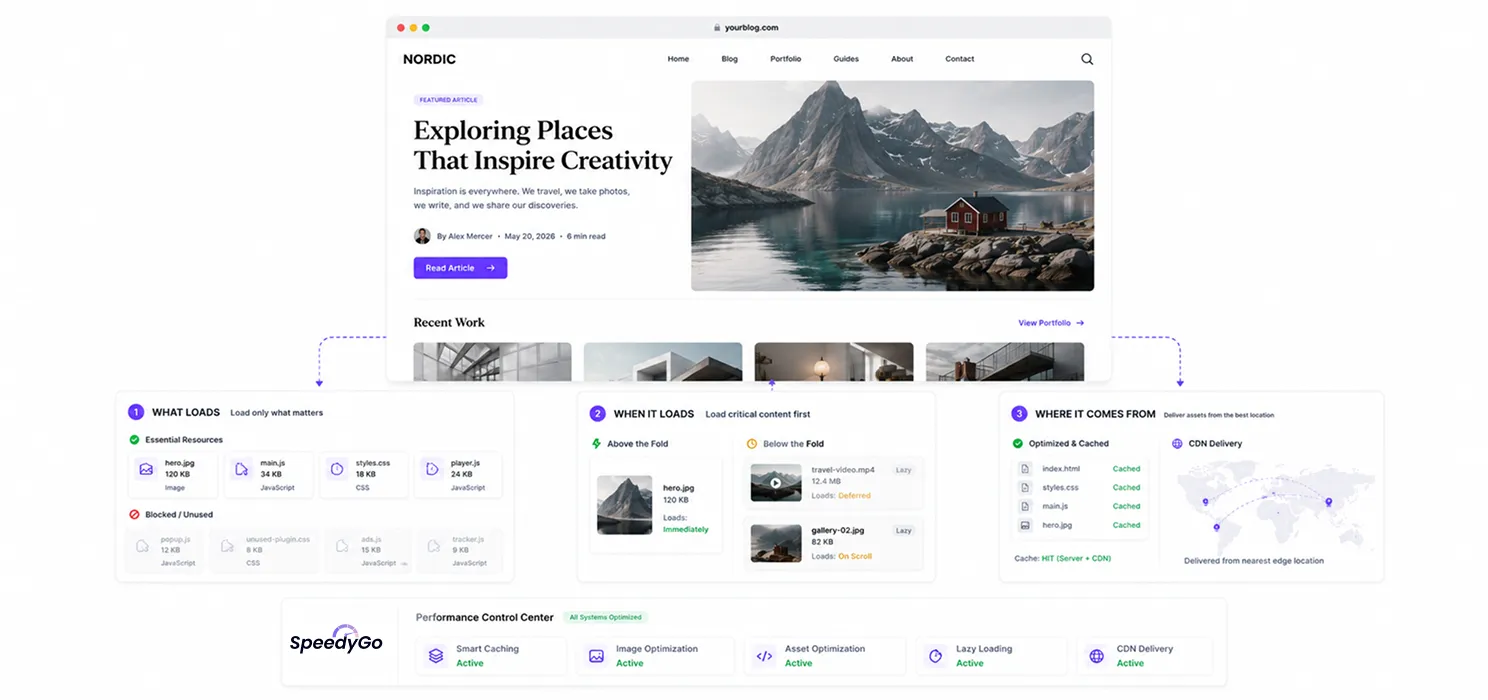Screen dimensions: 1488x700
Task: Click the green check icon beside Optimized & Cached
Action: 1018,443
